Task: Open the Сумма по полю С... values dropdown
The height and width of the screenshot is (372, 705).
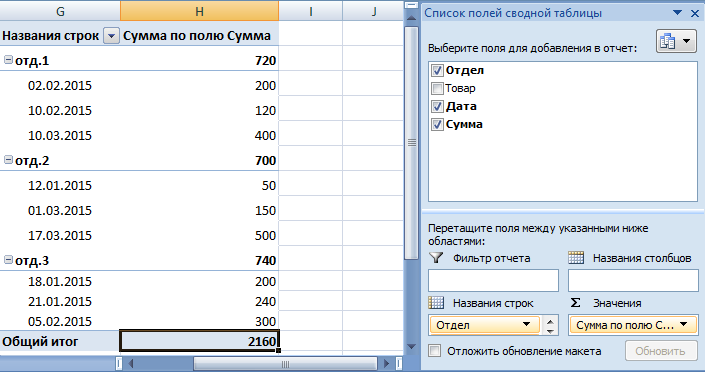Action: point(684,325)
